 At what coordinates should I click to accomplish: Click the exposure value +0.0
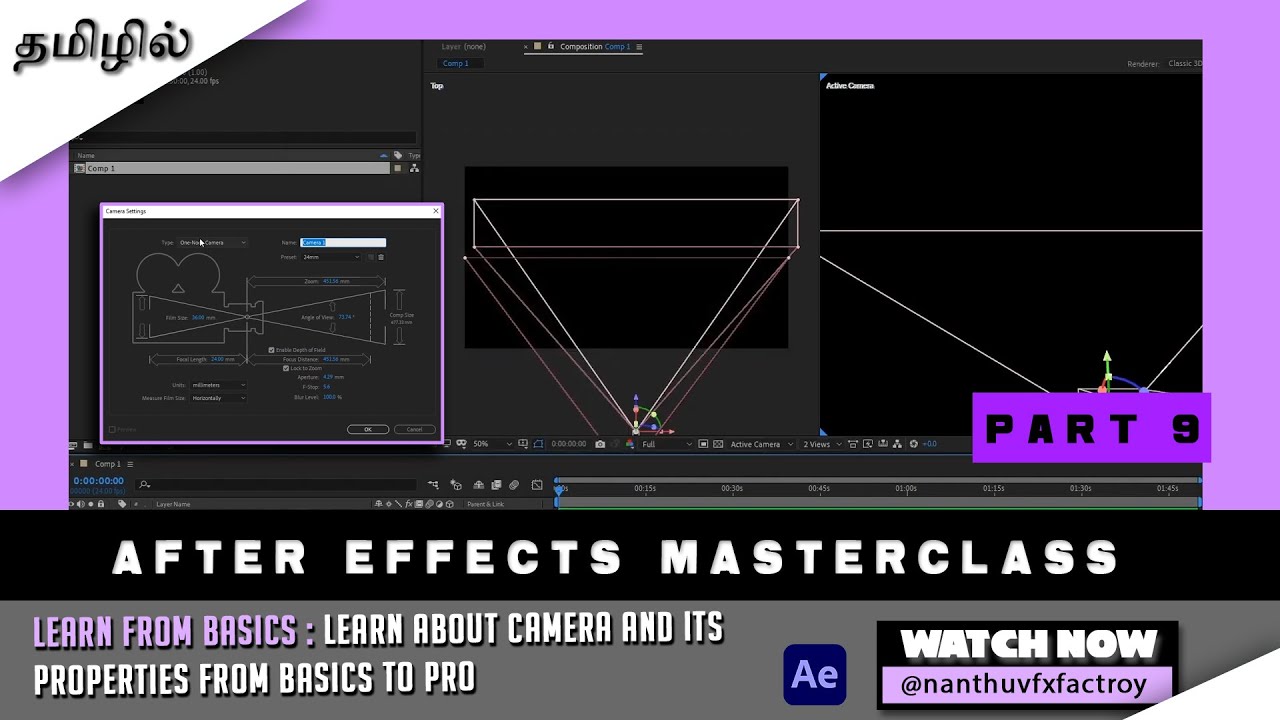[x=929, y=444]
